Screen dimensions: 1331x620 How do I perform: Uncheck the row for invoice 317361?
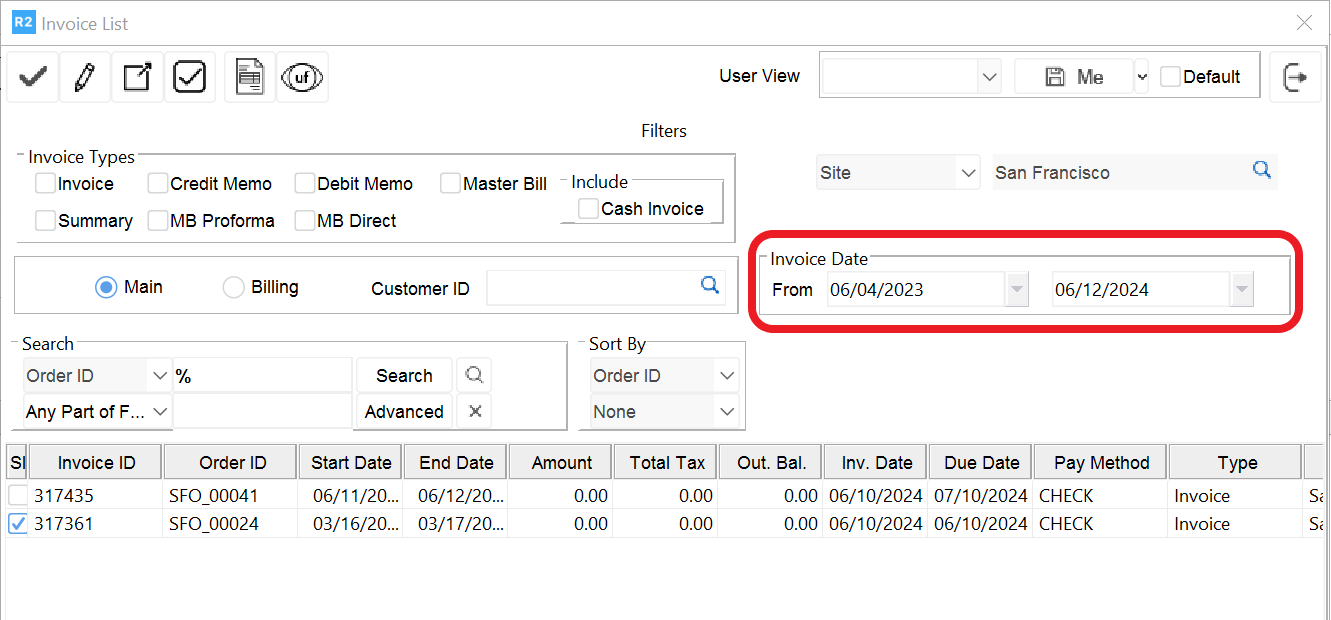click(18, 523)
